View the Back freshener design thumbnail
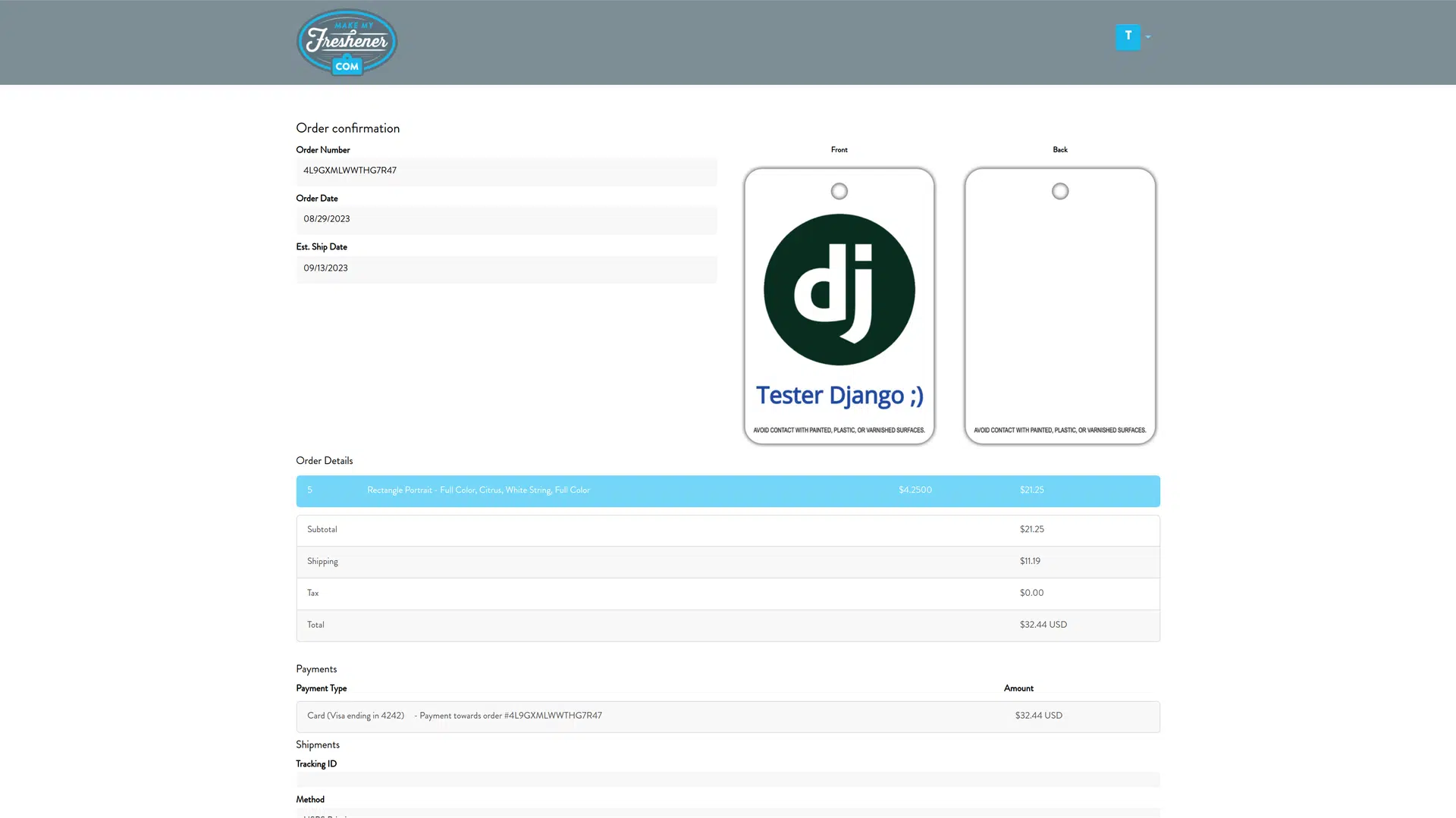This screenshot has width=1456, height=818. point(1060,306)
